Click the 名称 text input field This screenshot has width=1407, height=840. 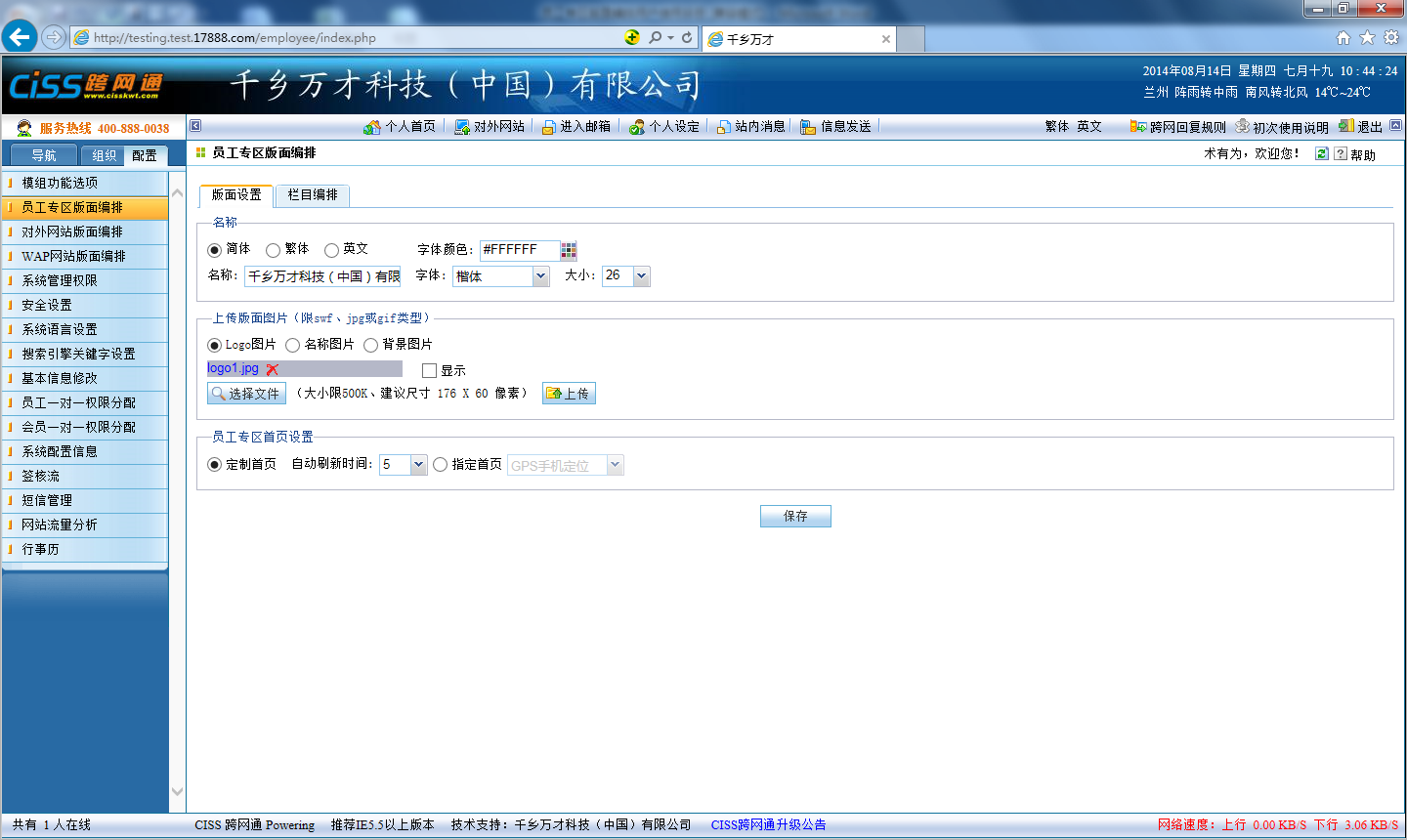[x=322, y=276]
